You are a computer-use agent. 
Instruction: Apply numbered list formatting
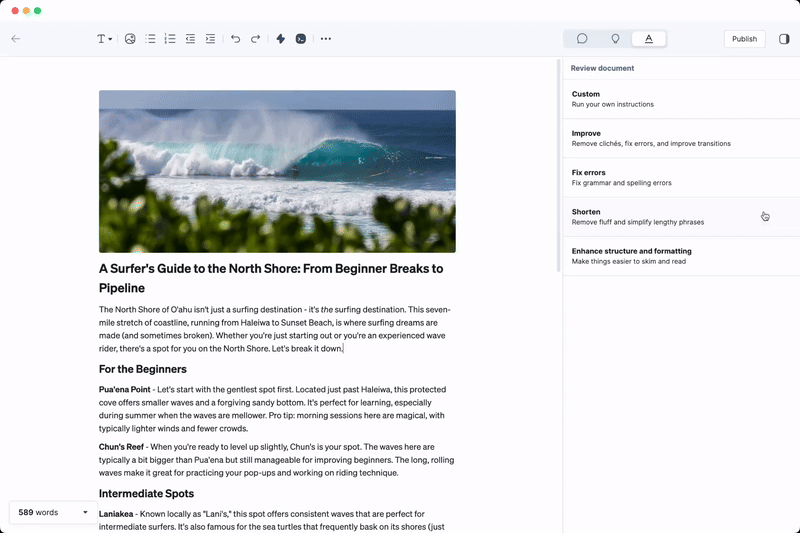(x=170, y=39)
